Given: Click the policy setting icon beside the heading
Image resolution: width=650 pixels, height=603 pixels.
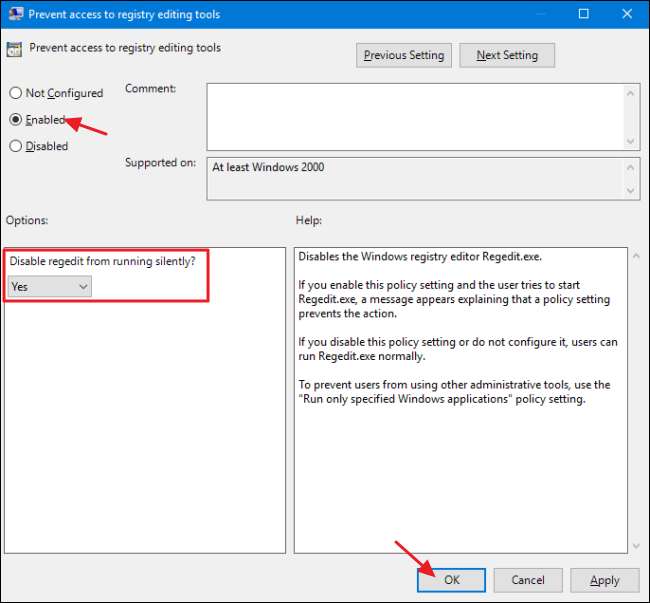Looking at the screenshot, I should [x=14, y=50].
